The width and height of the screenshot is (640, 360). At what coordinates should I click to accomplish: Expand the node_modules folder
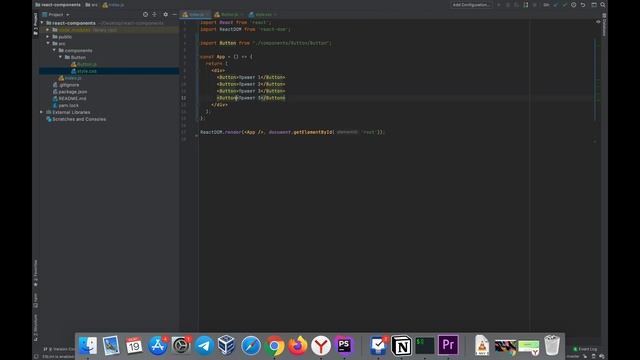coord(48,30)
